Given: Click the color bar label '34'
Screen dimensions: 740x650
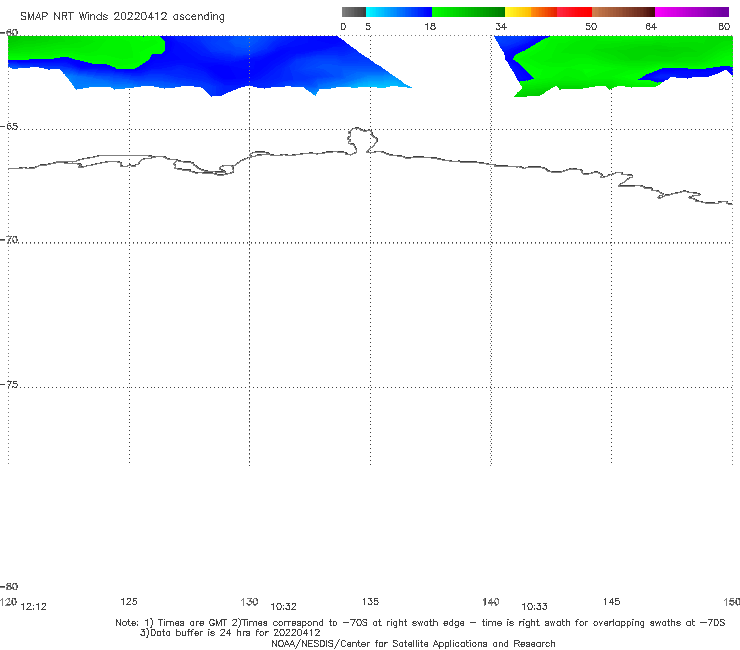Looking at the screenshot, I should (501, 26).
